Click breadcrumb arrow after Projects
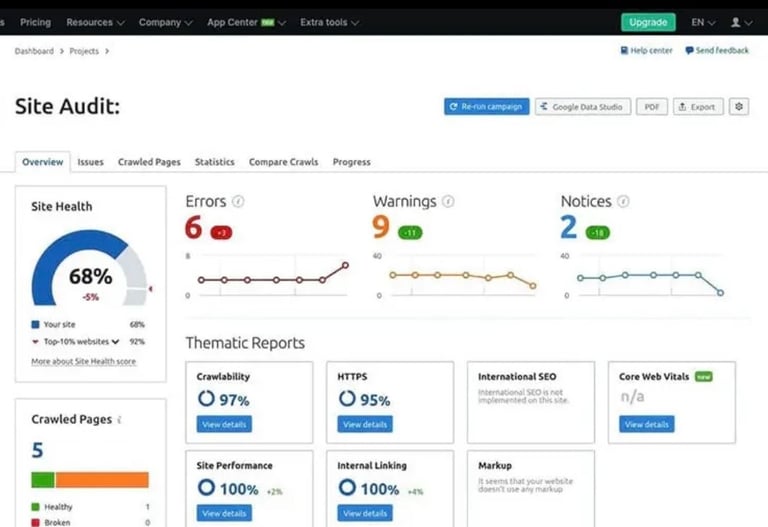 point(107,51)
